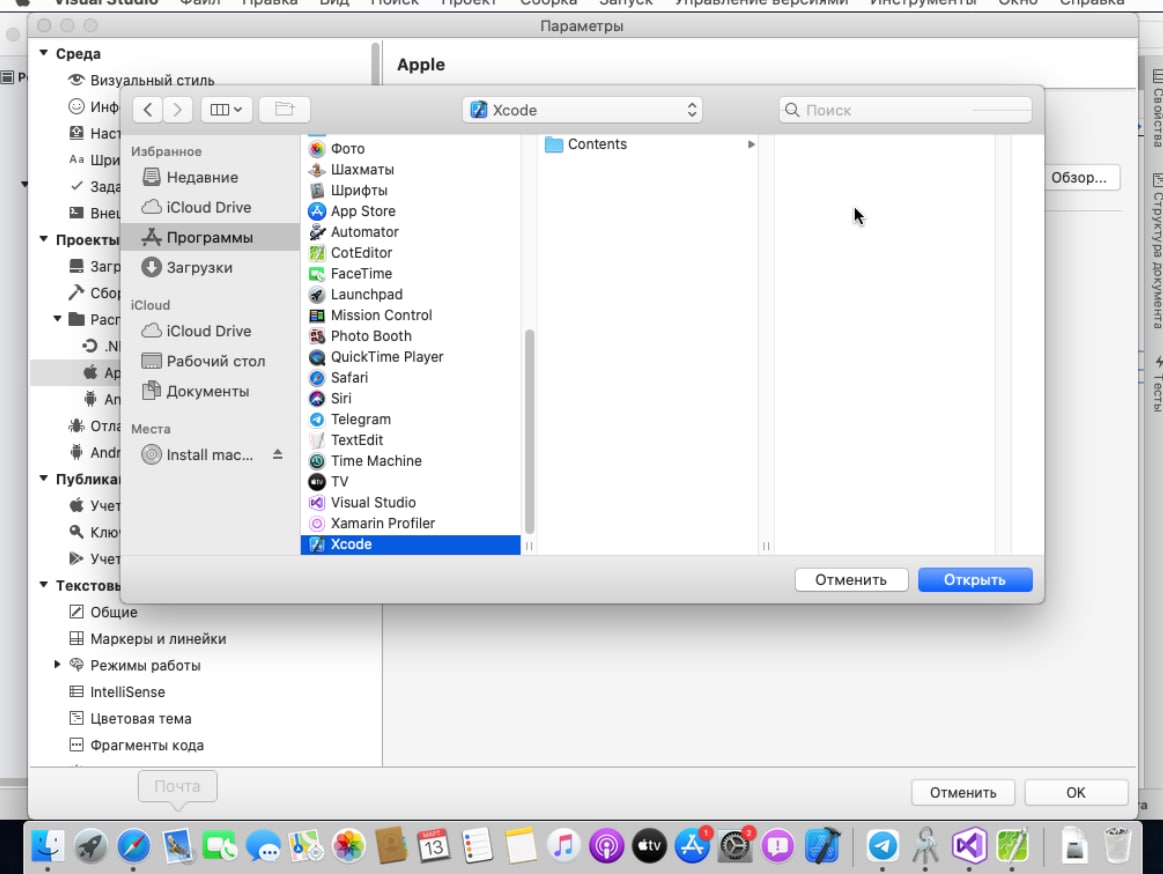
Task: Select Automator in the apps list
Action: coord(410,231)
